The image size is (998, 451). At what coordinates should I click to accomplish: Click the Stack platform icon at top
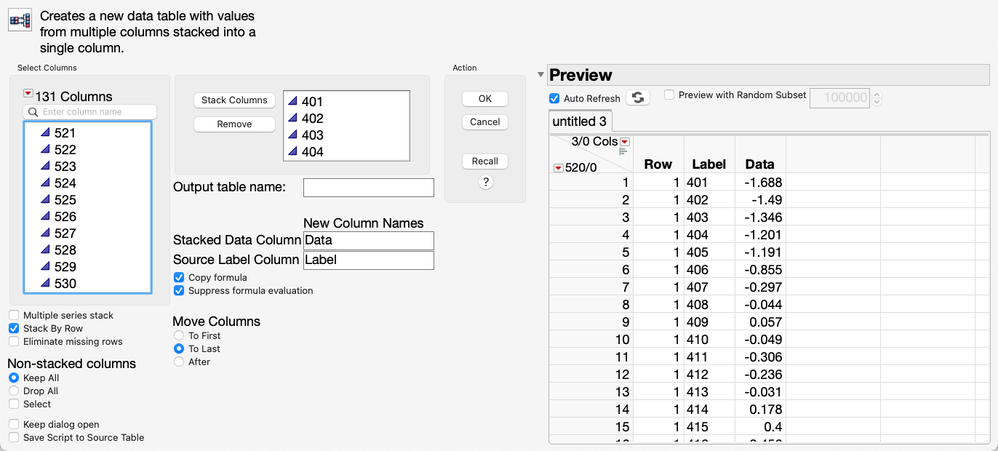[x=20, y=20]
